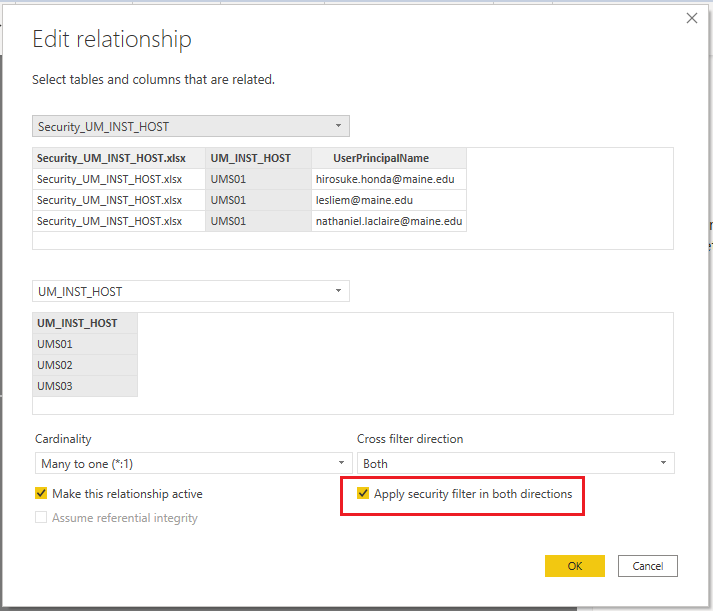Close the Edit relationship dialog
This screenshot has height=611, width=713.
coord(692,18)
